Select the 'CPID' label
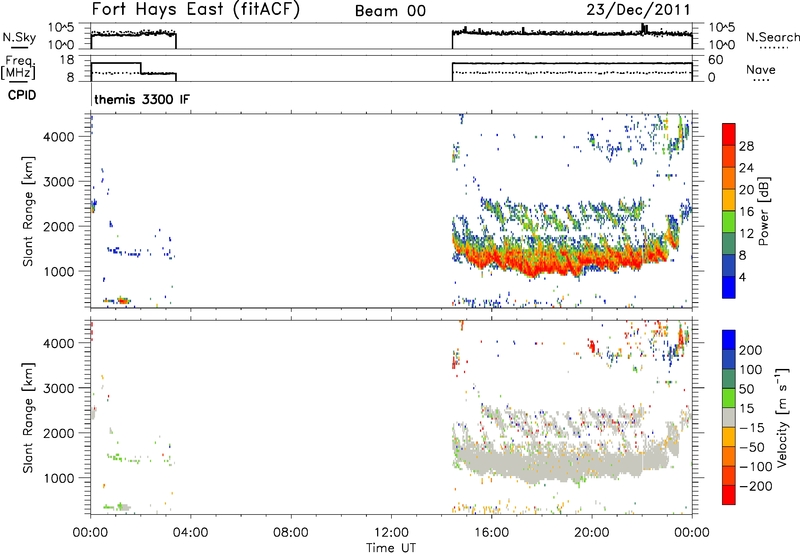 (x=22, y=95)
